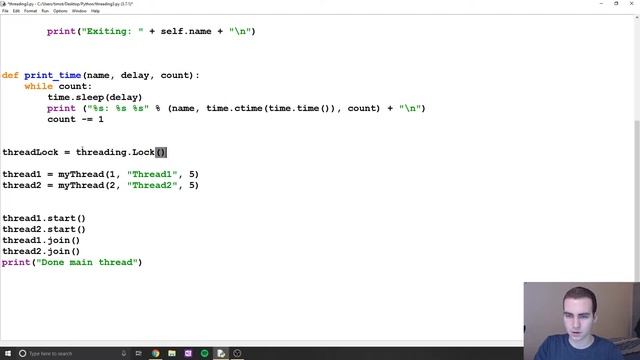
Task: Click the Cortana circle icon
Action: click(22, 353)
